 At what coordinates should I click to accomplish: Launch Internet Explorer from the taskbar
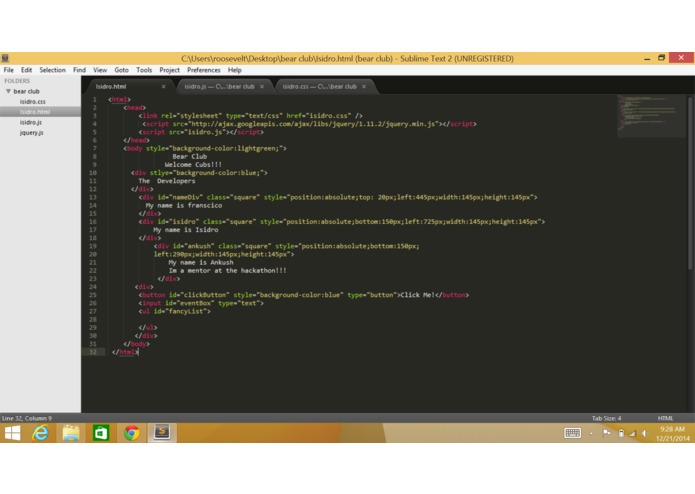pos(41,433)
